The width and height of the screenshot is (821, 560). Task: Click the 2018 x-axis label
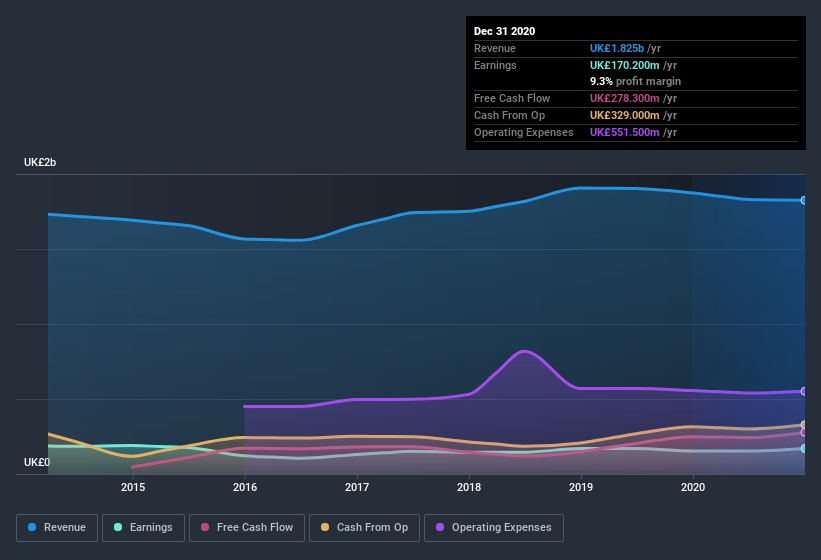click(469, 487)
